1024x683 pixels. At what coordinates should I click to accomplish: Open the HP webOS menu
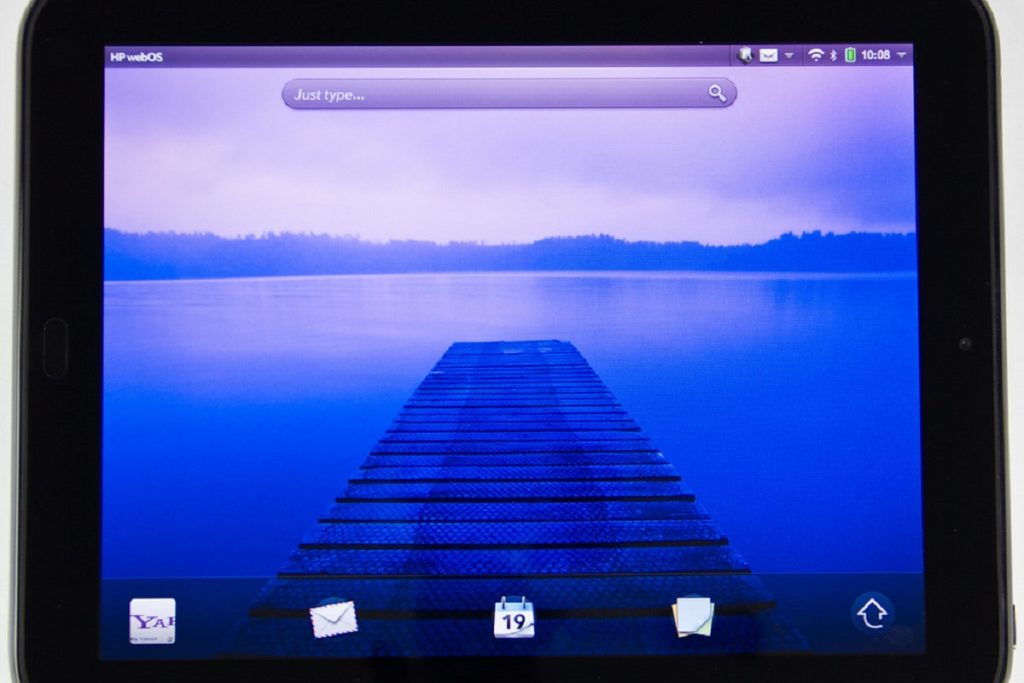point(136,57)
